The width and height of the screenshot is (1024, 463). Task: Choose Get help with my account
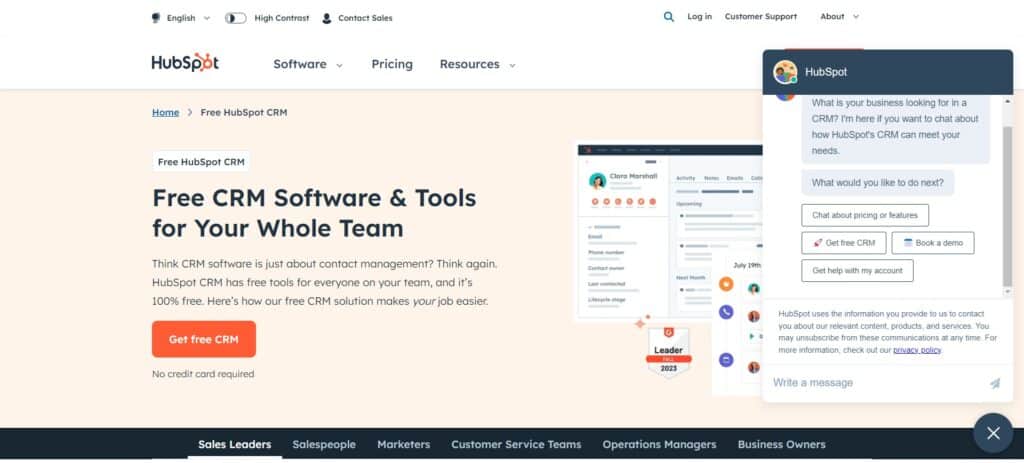click(857, 270)
